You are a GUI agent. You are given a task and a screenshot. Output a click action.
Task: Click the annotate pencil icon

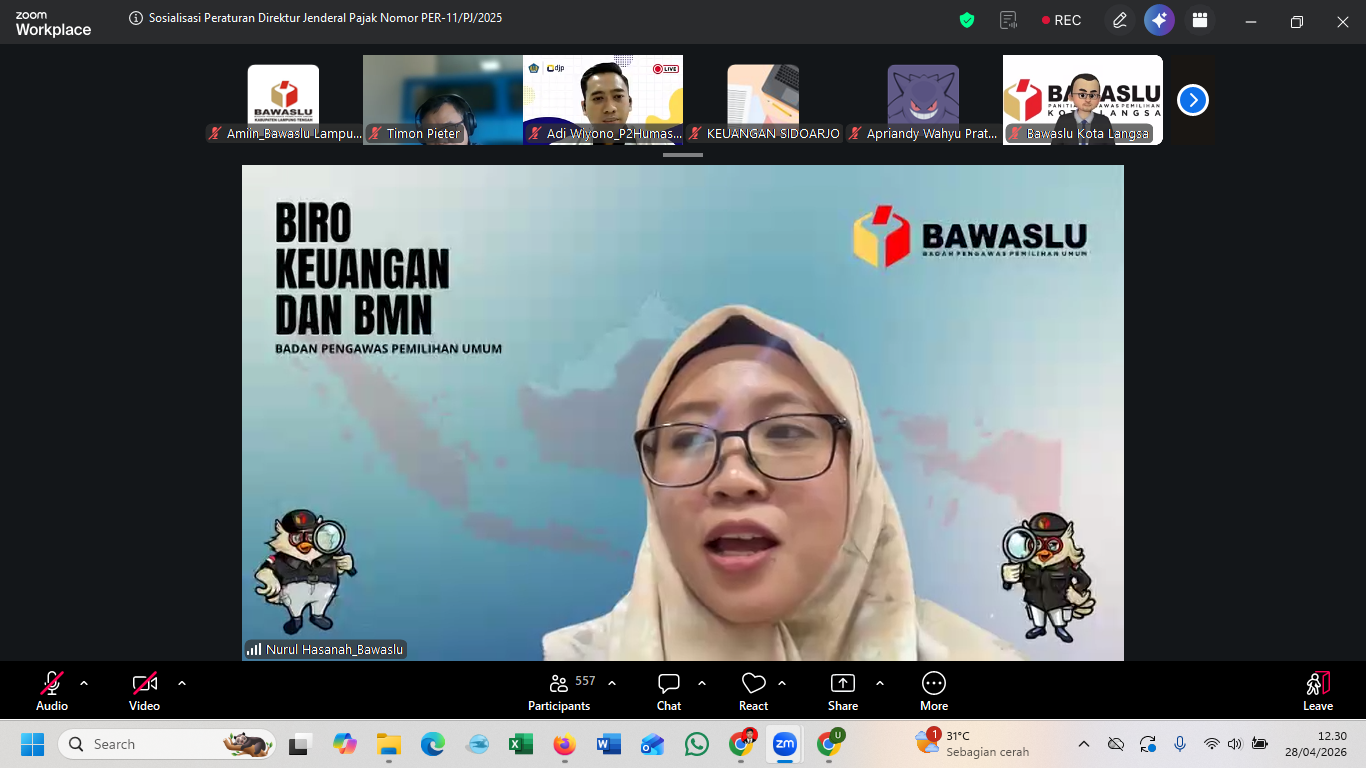pos(1119,20)
